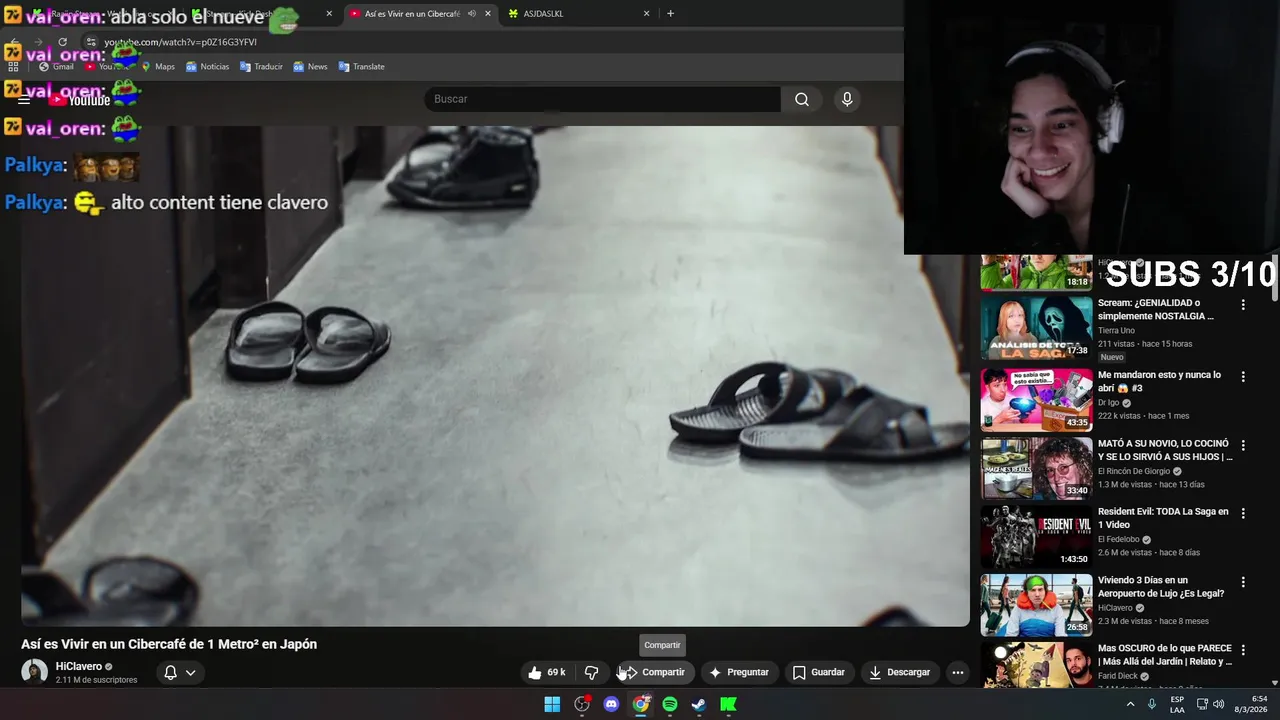This screenshot has width=1280, height=720.
Task: Open a new browser tab
Action: click(x=670, y=14)
